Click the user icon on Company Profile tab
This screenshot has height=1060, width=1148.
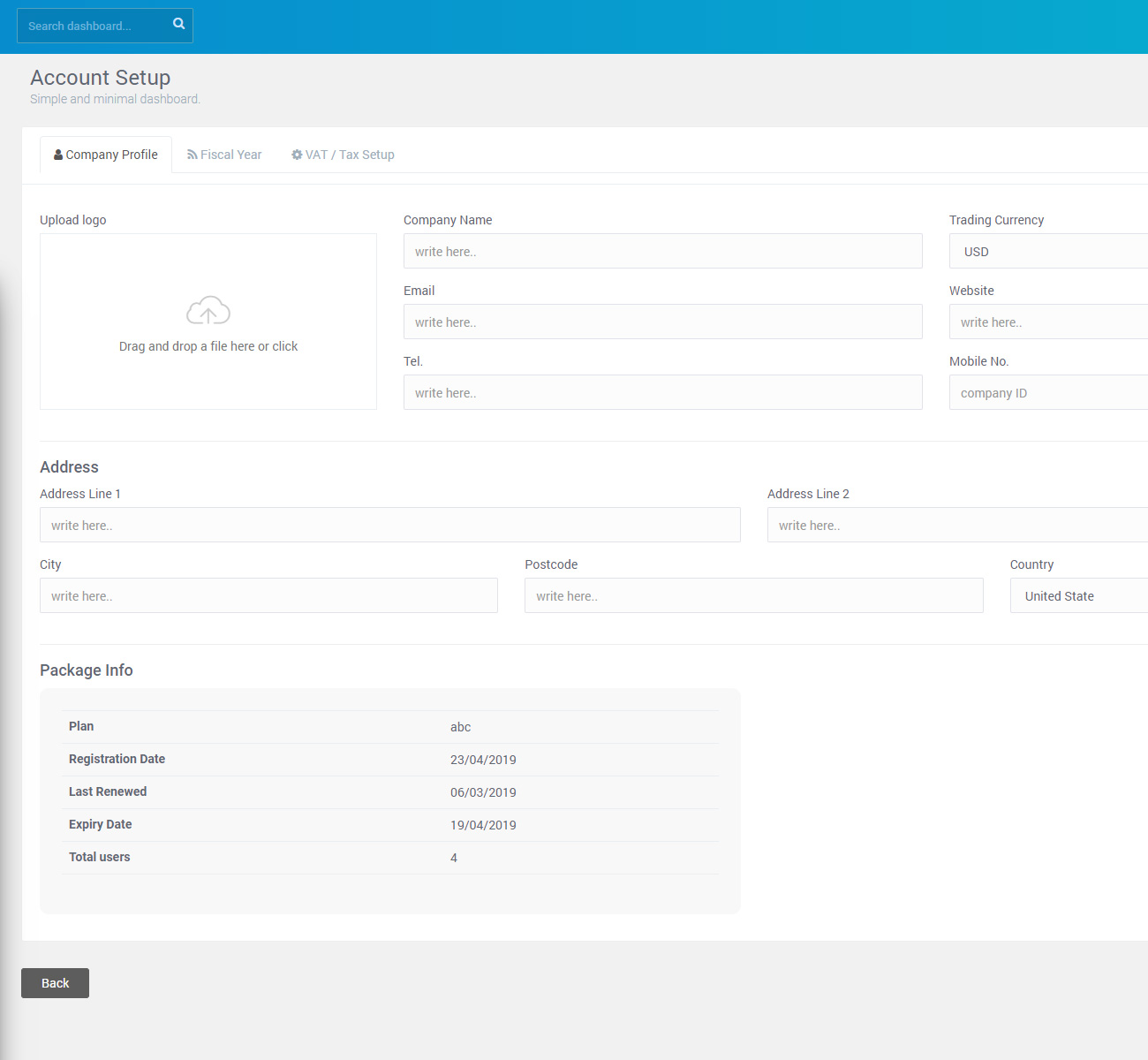pos(58,155)
